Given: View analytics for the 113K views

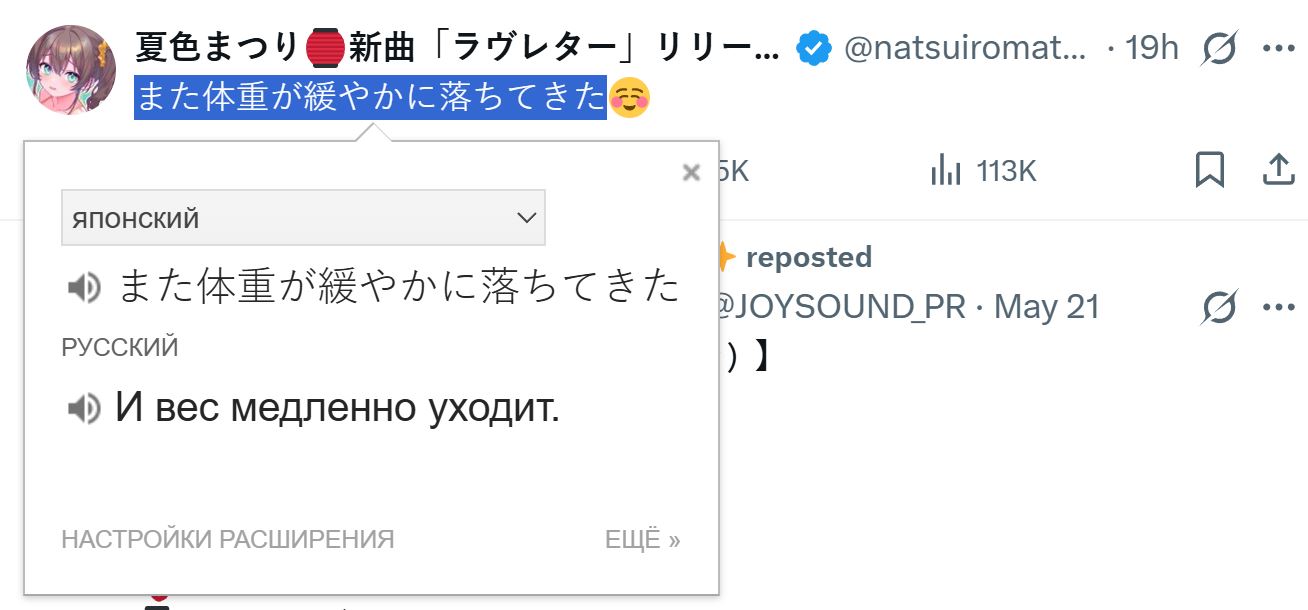Looking at the screenshot, I should pos(983,172).
